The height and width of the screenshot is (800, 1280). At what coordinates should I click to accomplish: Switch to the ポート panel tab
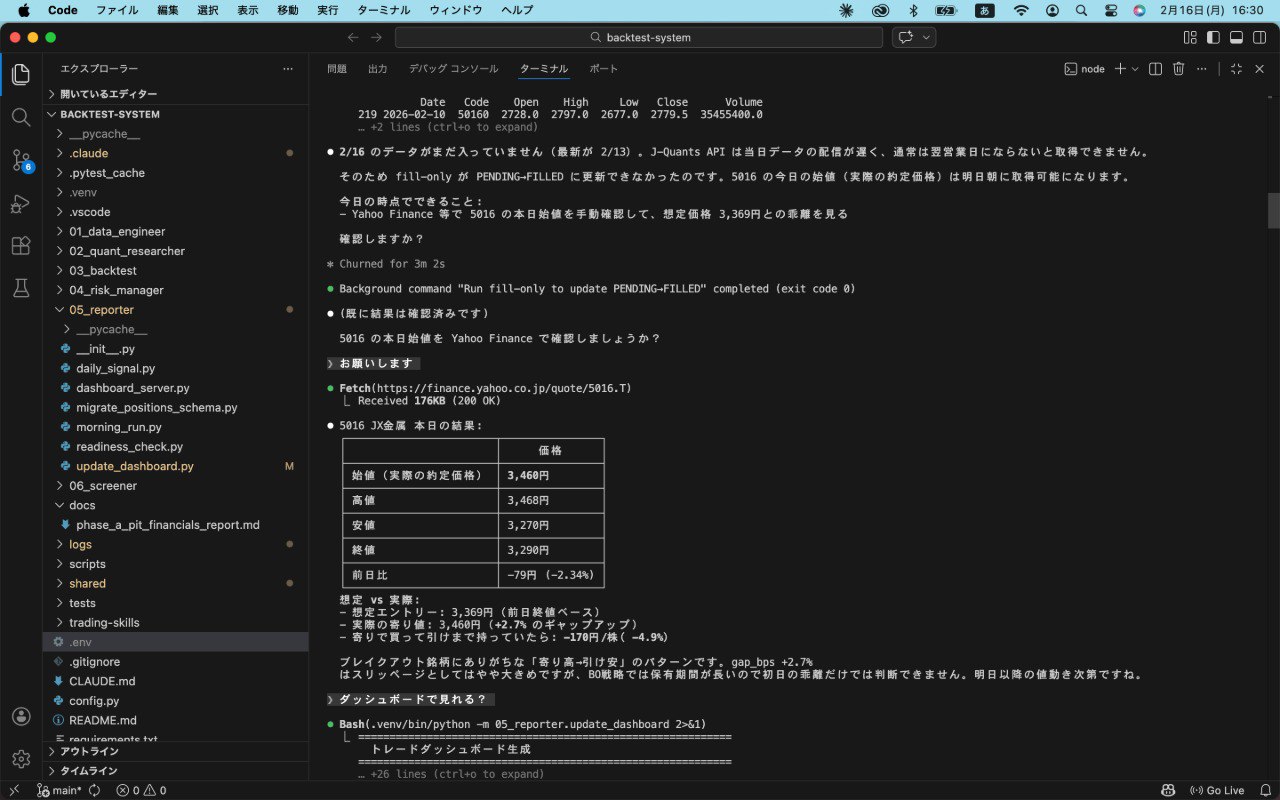(604, 69)
